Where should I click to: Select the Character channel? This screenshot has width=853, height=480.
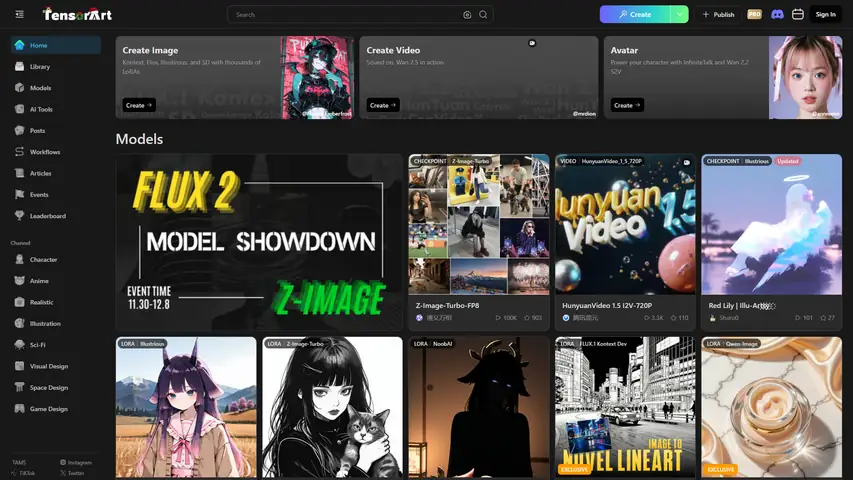55,260
